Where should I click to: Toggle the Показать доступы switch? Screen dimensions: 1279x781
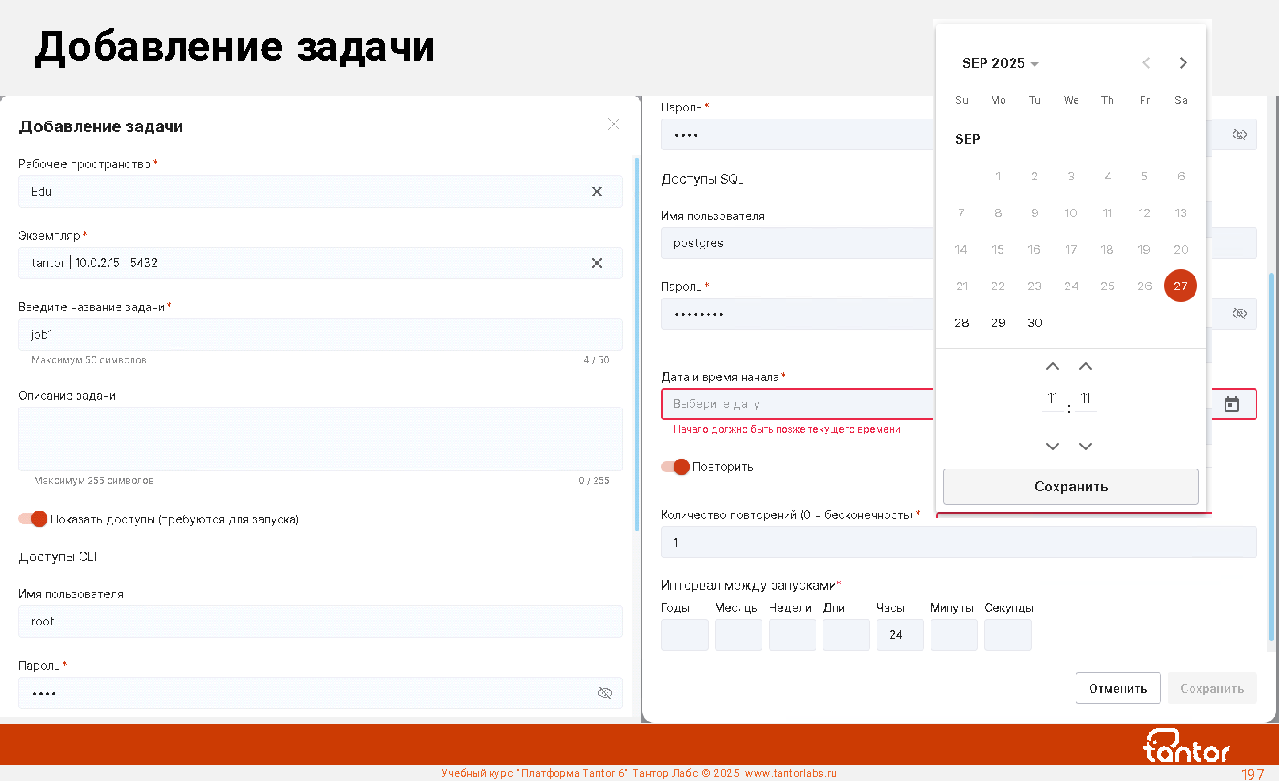[33, 519]
